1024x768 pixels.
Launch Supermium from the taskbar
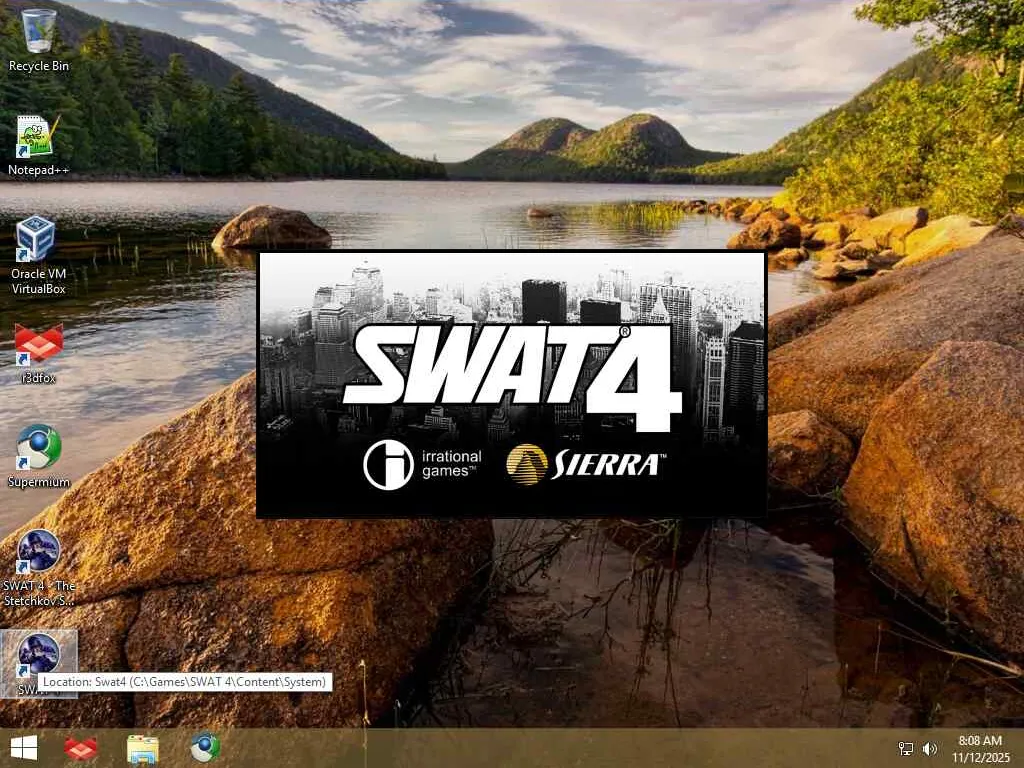pyautogui.click(x=205, y=748)
